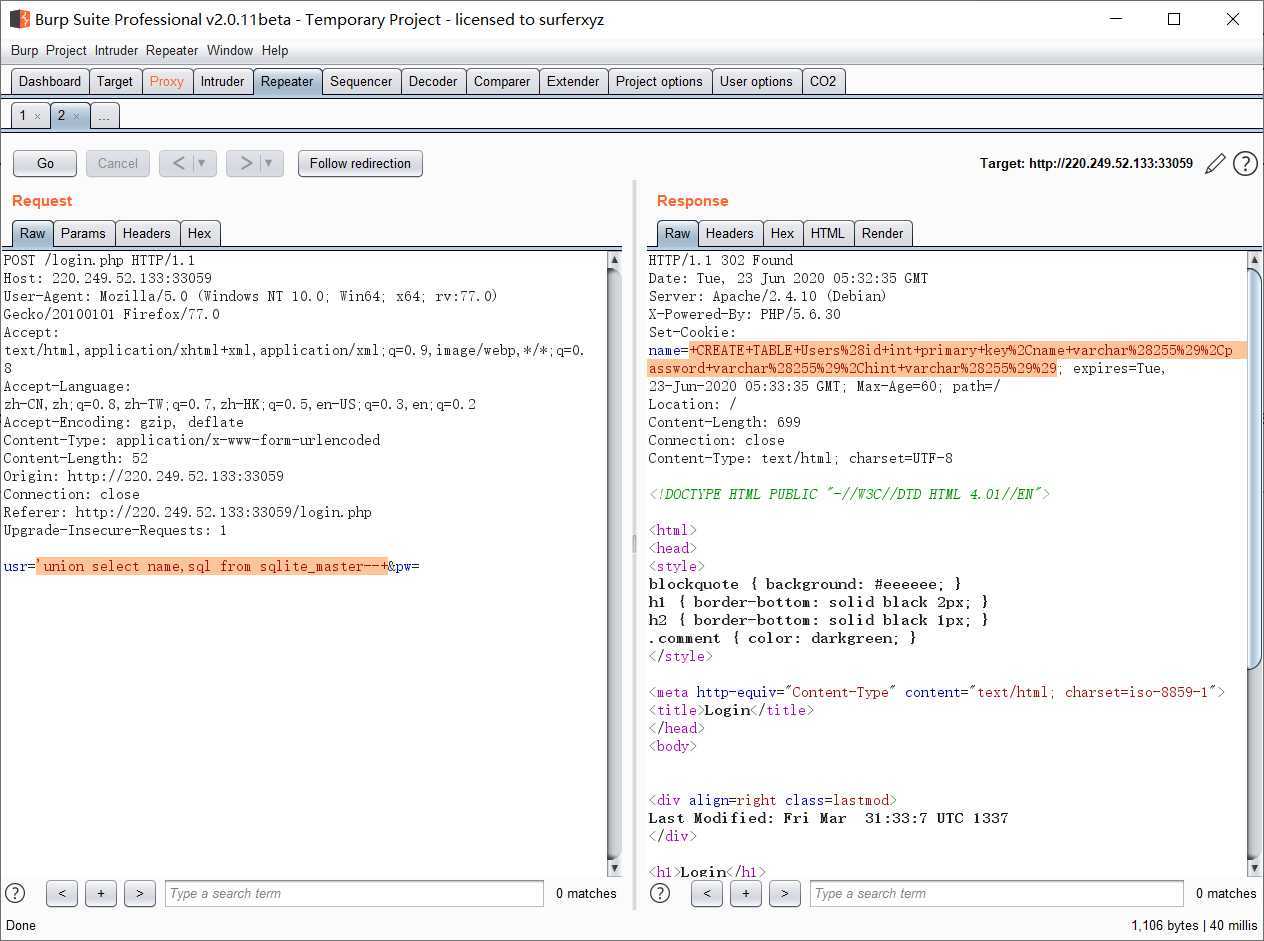This screenshot has height=941, width=1264.
Task: Go to next search match in Request
Action: click(x=140, y=893)
